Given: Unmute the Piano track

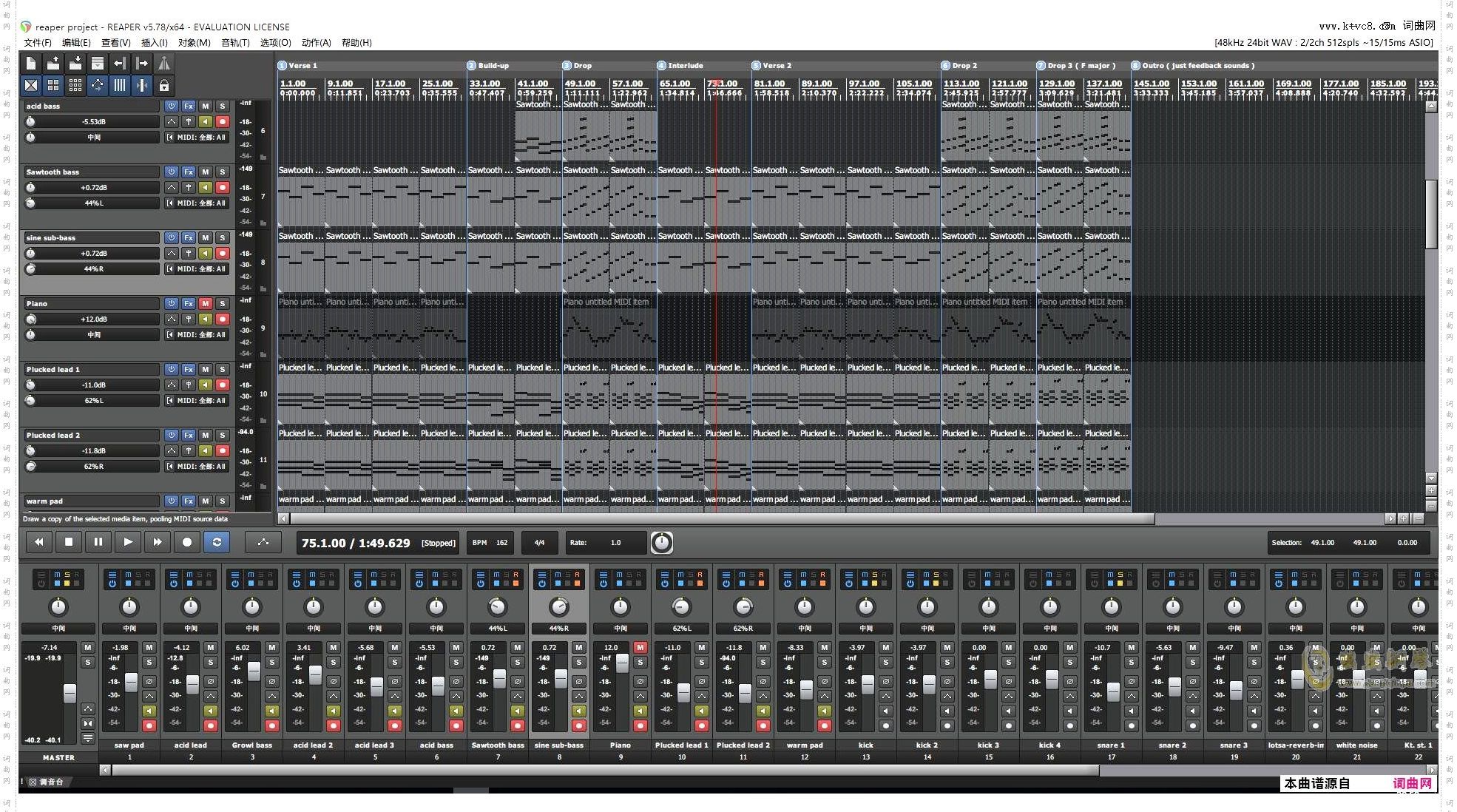Looking at the screenshot, I should coord(206,303).
